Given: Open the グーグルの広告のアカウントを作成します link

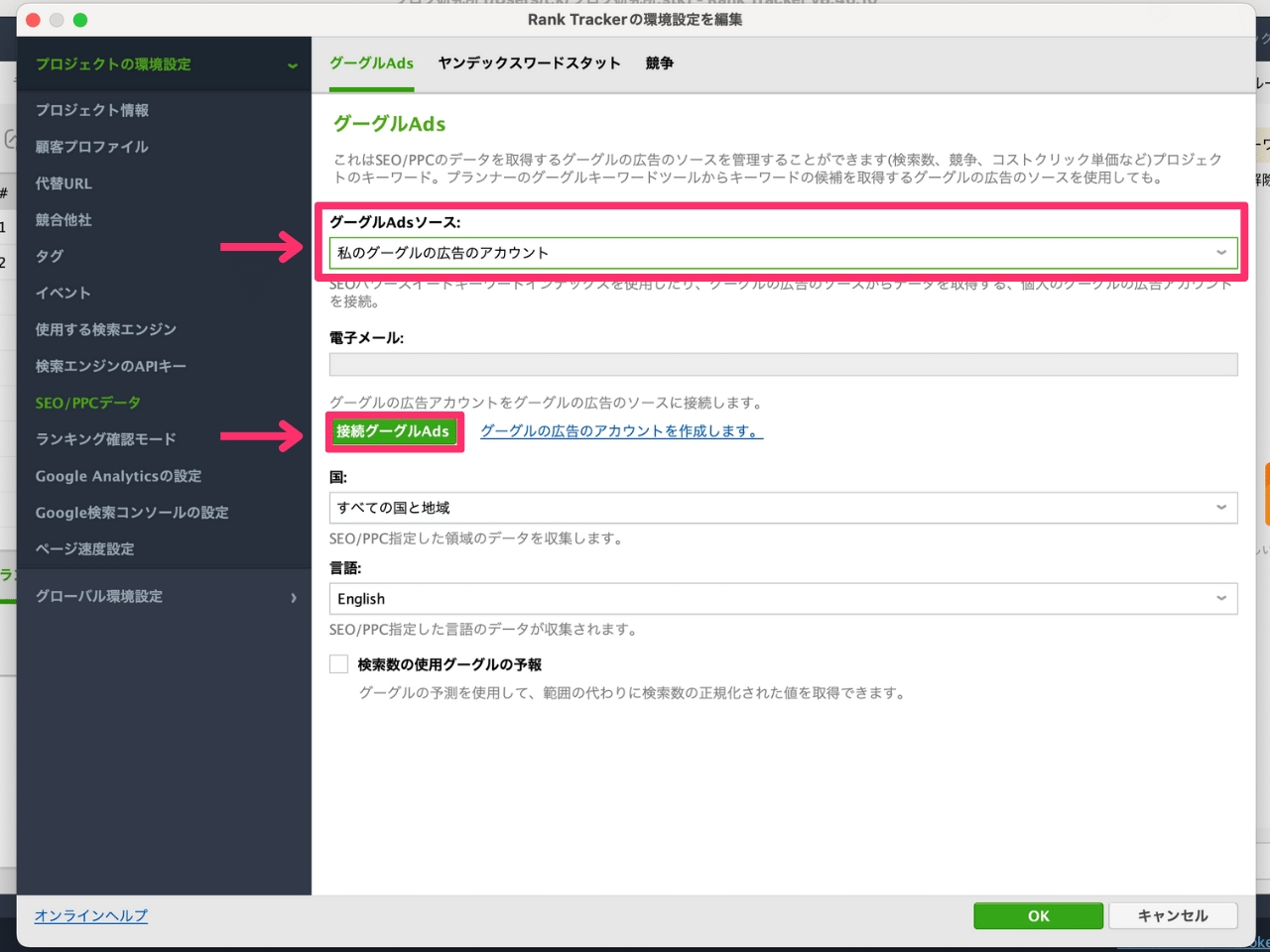Looking at the screenshot, I should pos(622,431).
